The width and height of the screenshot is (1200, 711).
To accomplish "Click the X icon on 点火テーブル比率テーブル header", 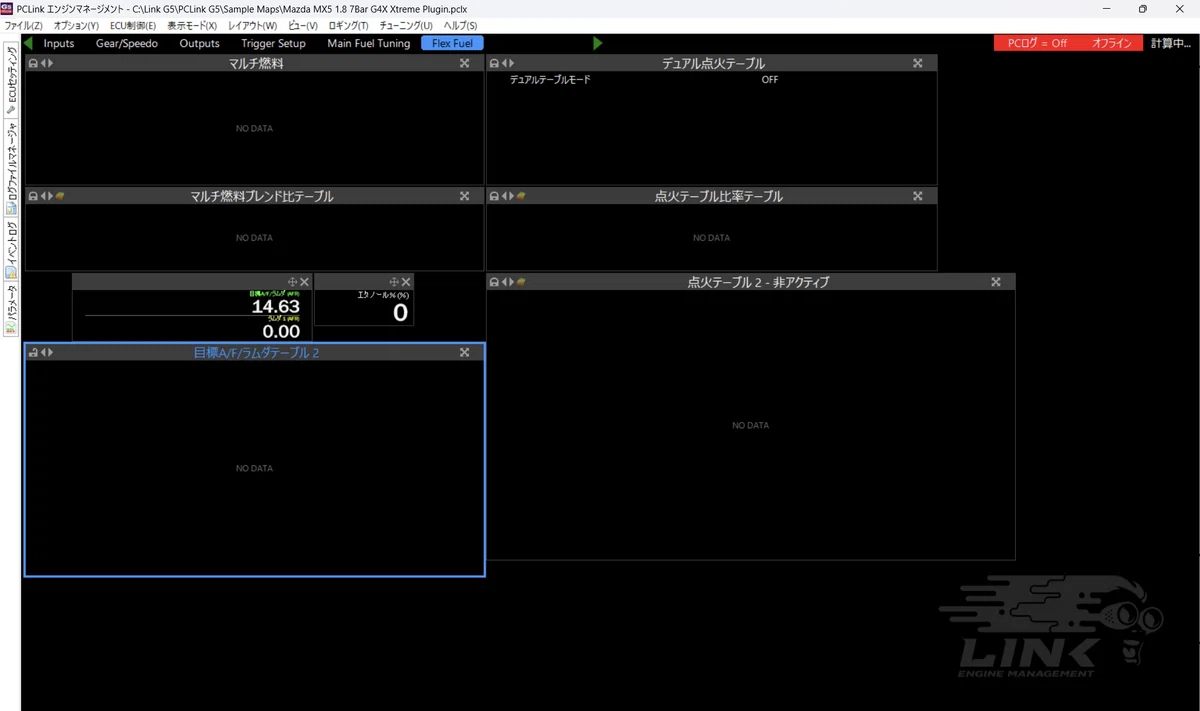I will [x=918, y=196].
